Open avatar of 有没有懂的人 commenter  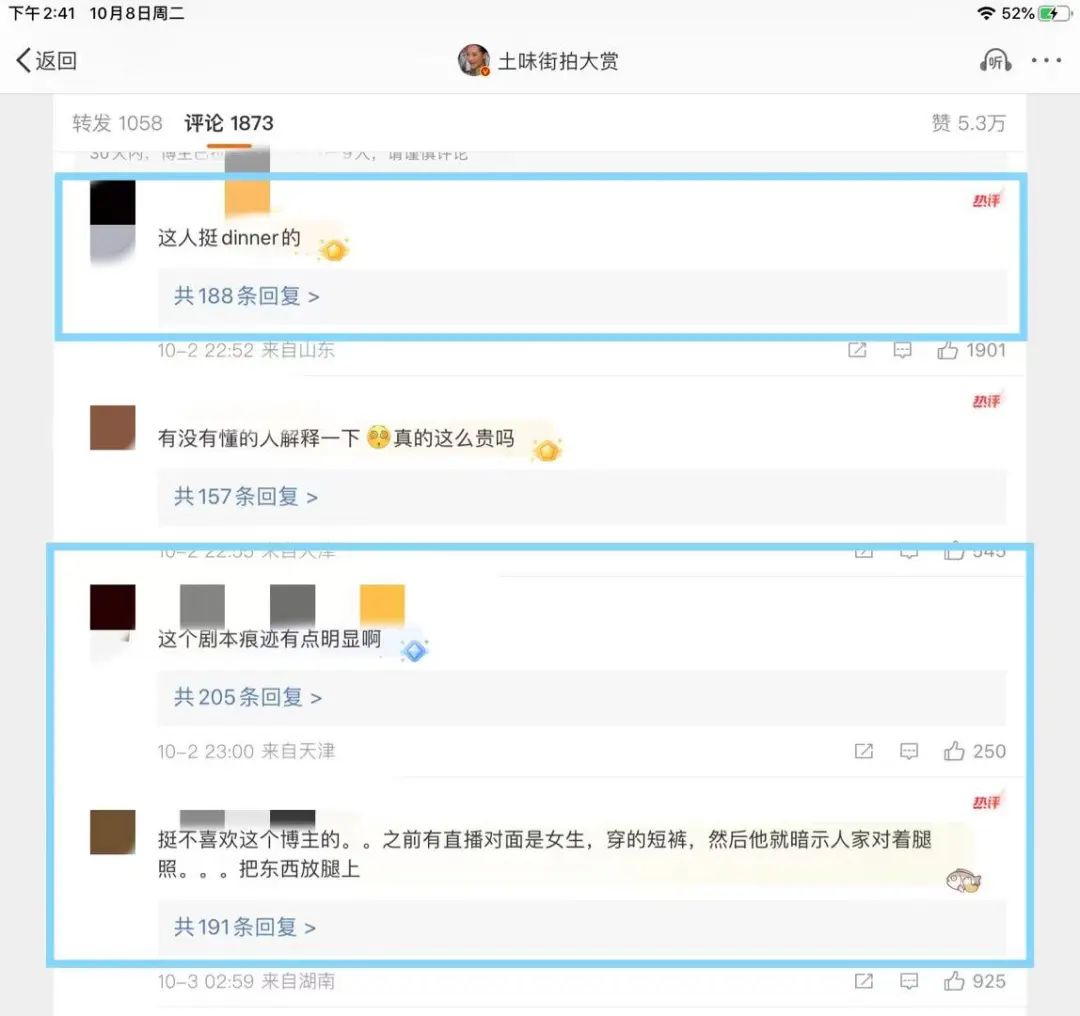[113, 428]
